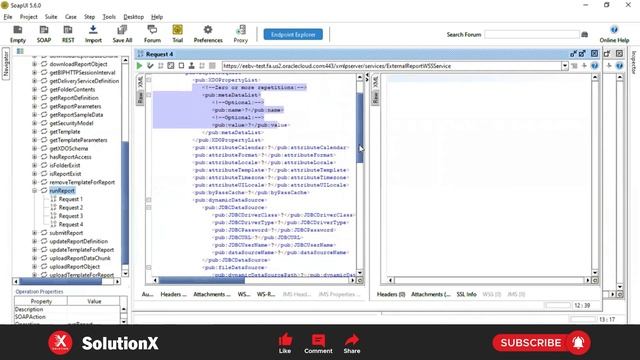
Task: Click the endpoint URL field
Action: click(391, 66)
